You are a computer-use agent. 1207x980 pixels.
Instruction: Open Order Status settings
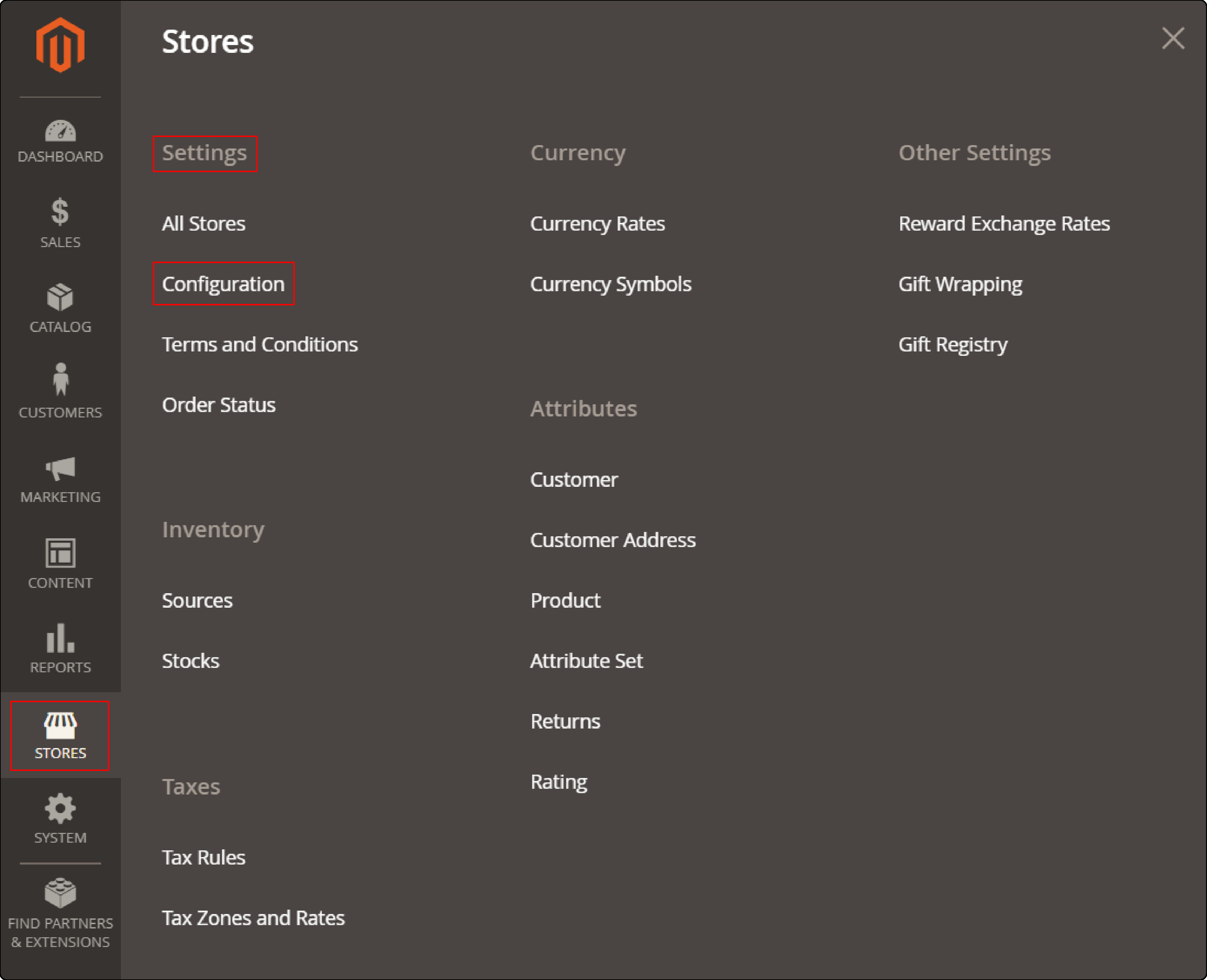tap(219, 405)
